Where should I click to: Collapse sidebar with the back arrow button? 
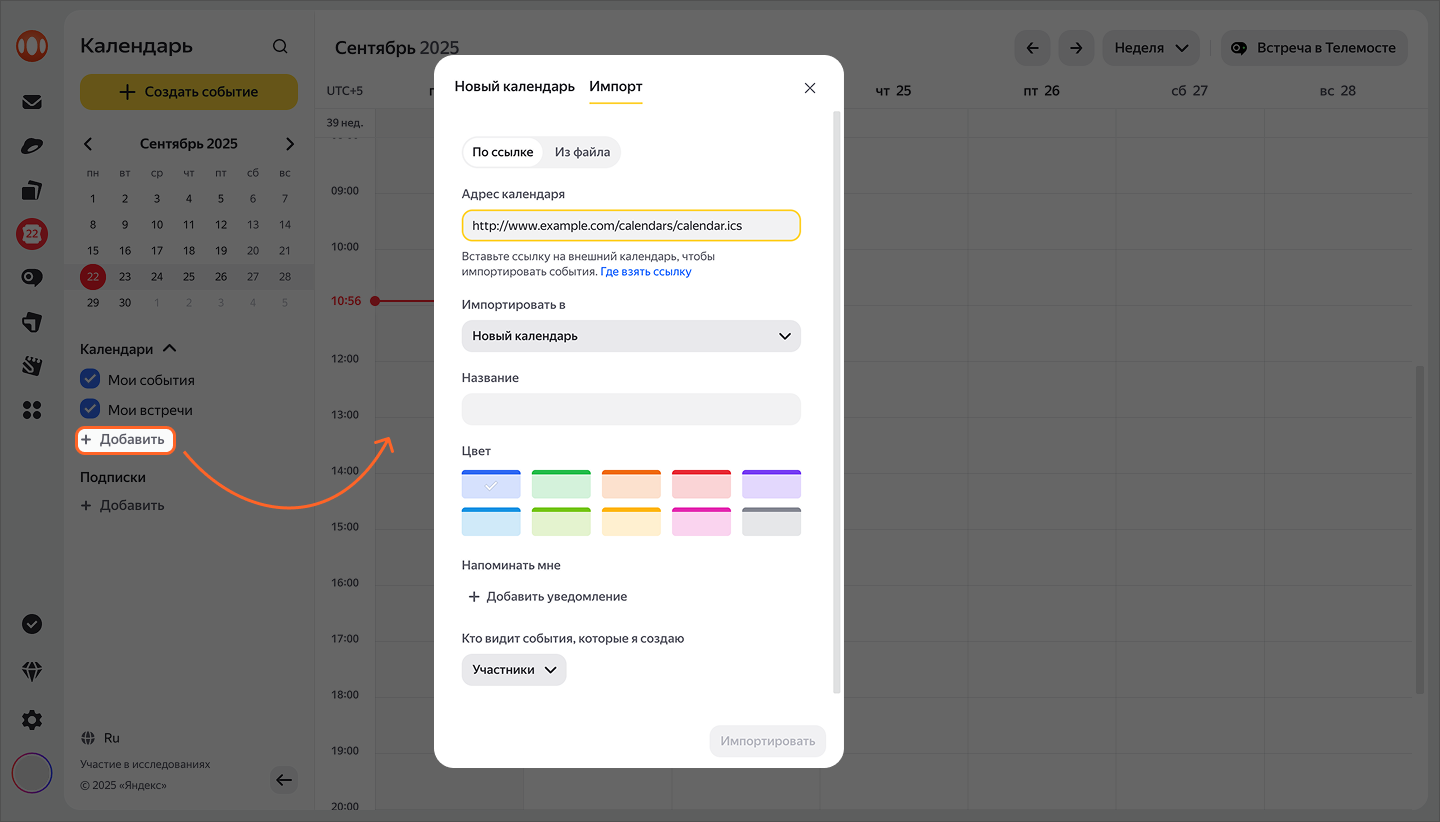(x=284, y=780)
